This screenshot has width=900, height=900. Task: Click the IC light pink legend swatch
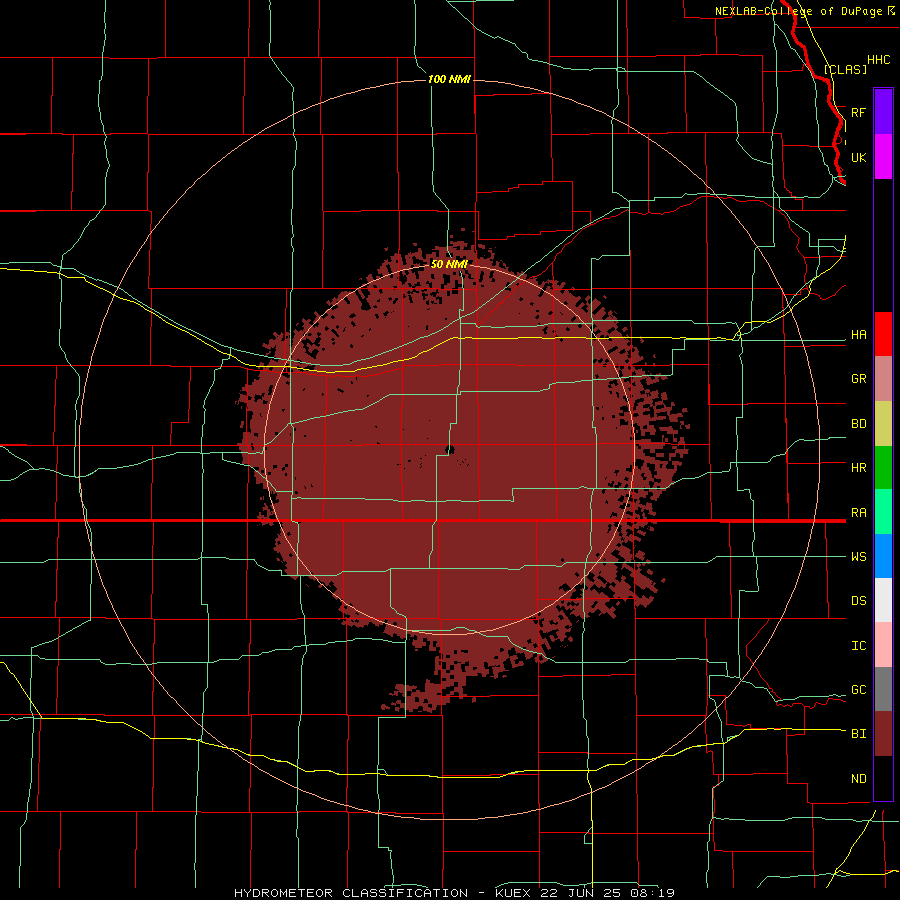pyautogui.click(x=883, y=645)
